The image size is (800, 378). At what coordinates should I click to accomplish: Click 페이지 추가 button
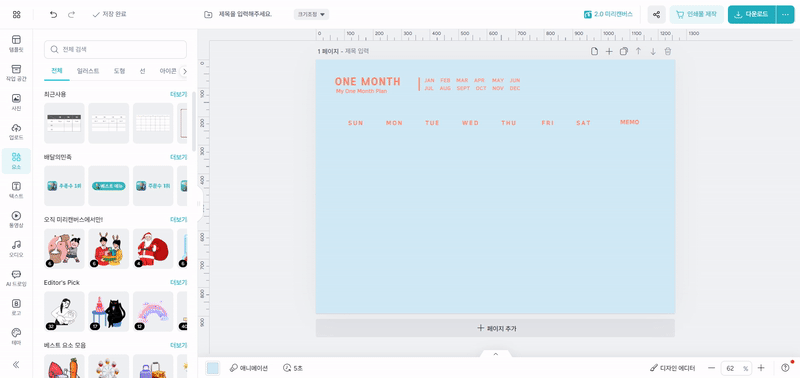pyautogui.click(x=495, y=328)
